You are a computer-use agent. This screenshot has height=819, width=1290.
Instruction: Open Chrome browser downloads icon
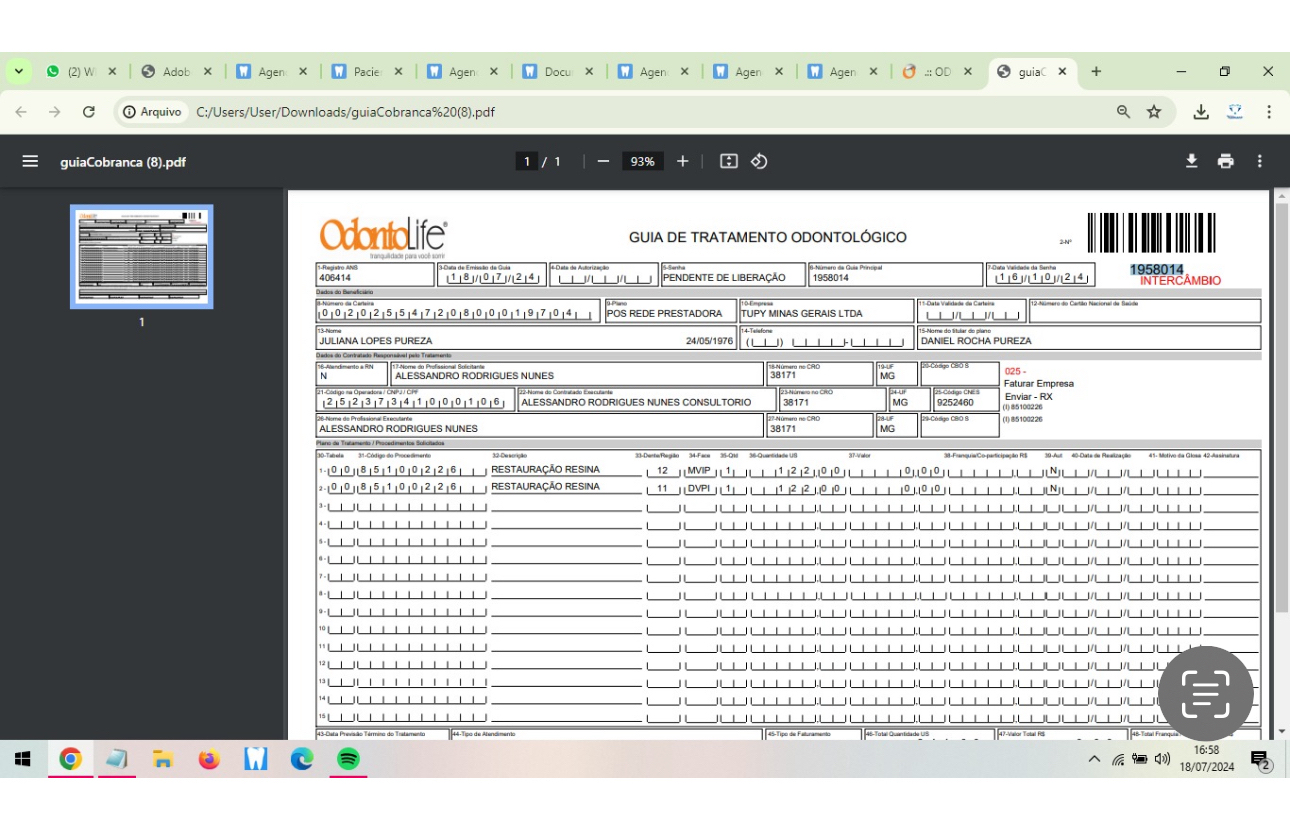click(1201, 112)
